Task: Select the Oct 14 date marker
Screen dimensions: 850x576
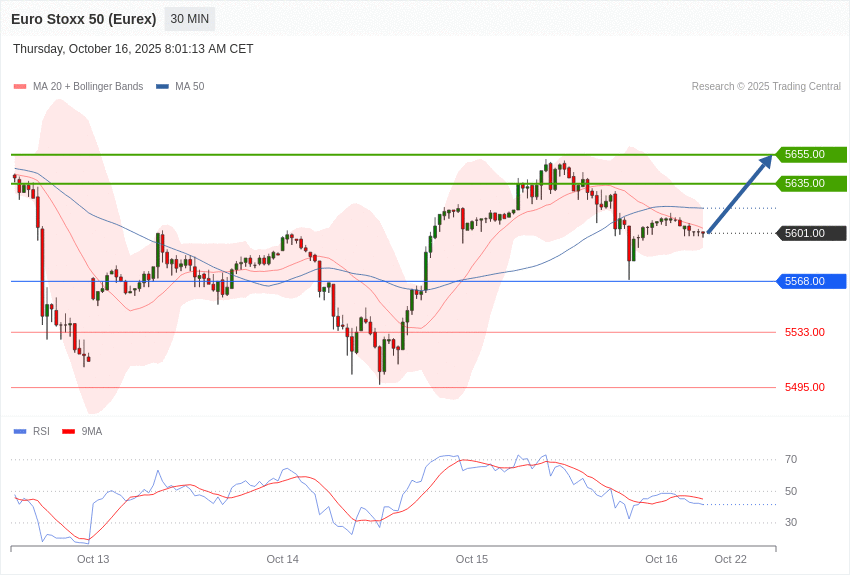Action: point(282,559)
